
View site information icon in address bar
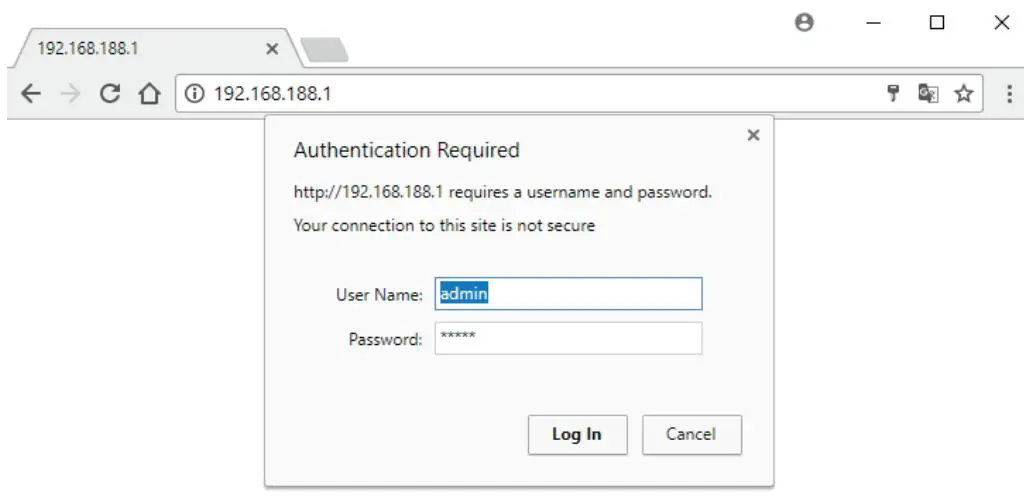tap(195, 94)
